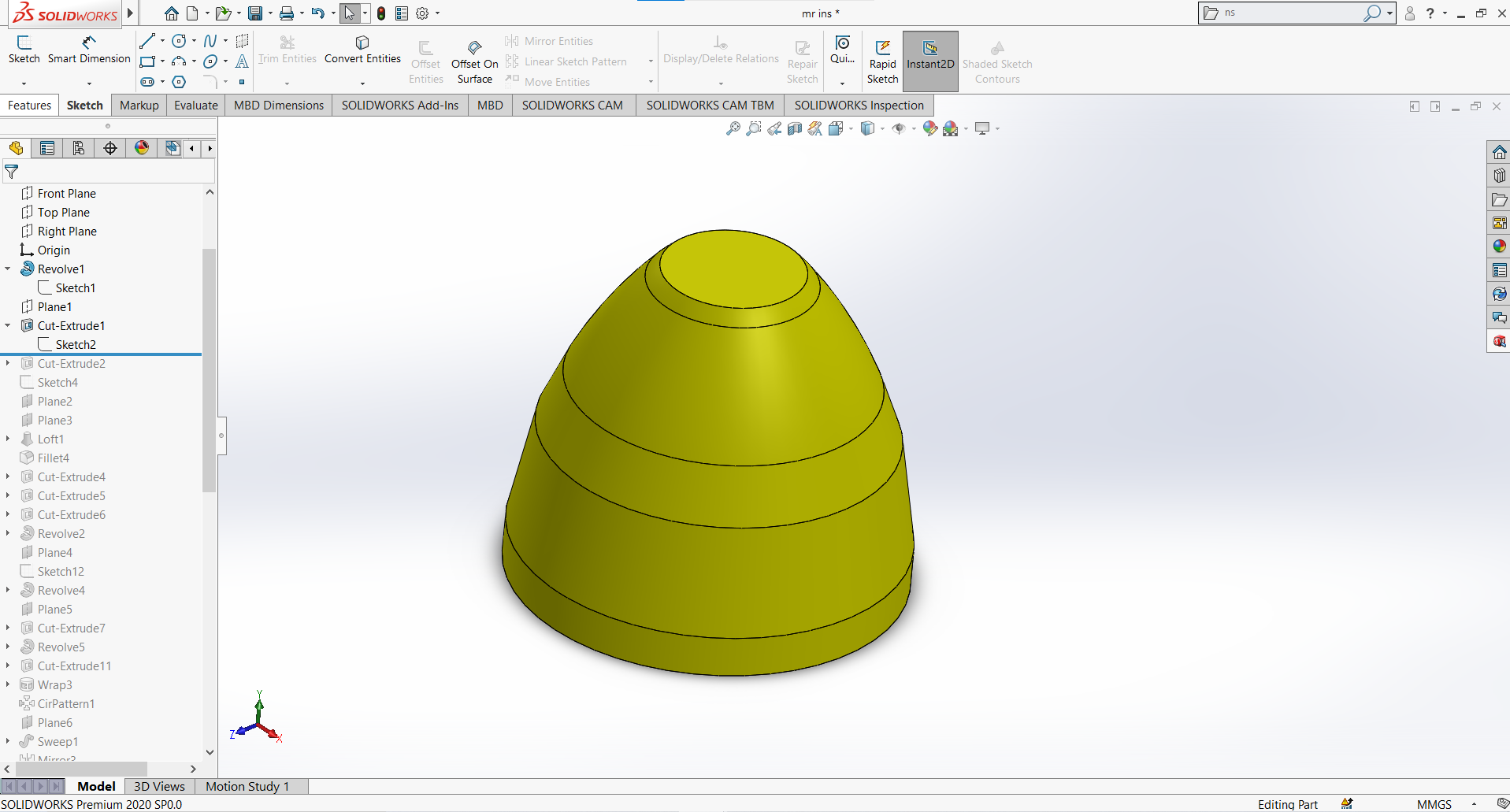Select Origin in the feature tree
Image resolution: width=1510 pixels, height=812 pixels.
[54, 250]
